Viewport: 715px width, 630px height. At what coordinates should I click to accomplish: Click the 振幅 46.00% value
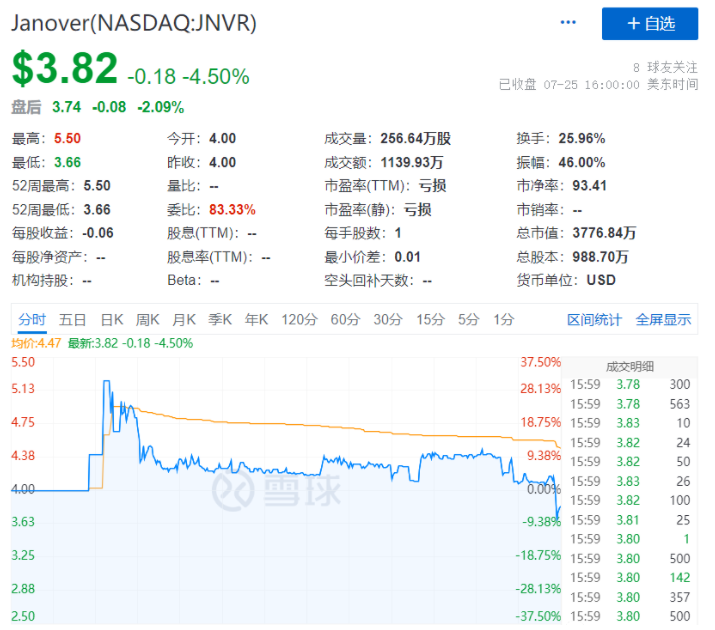582,162
